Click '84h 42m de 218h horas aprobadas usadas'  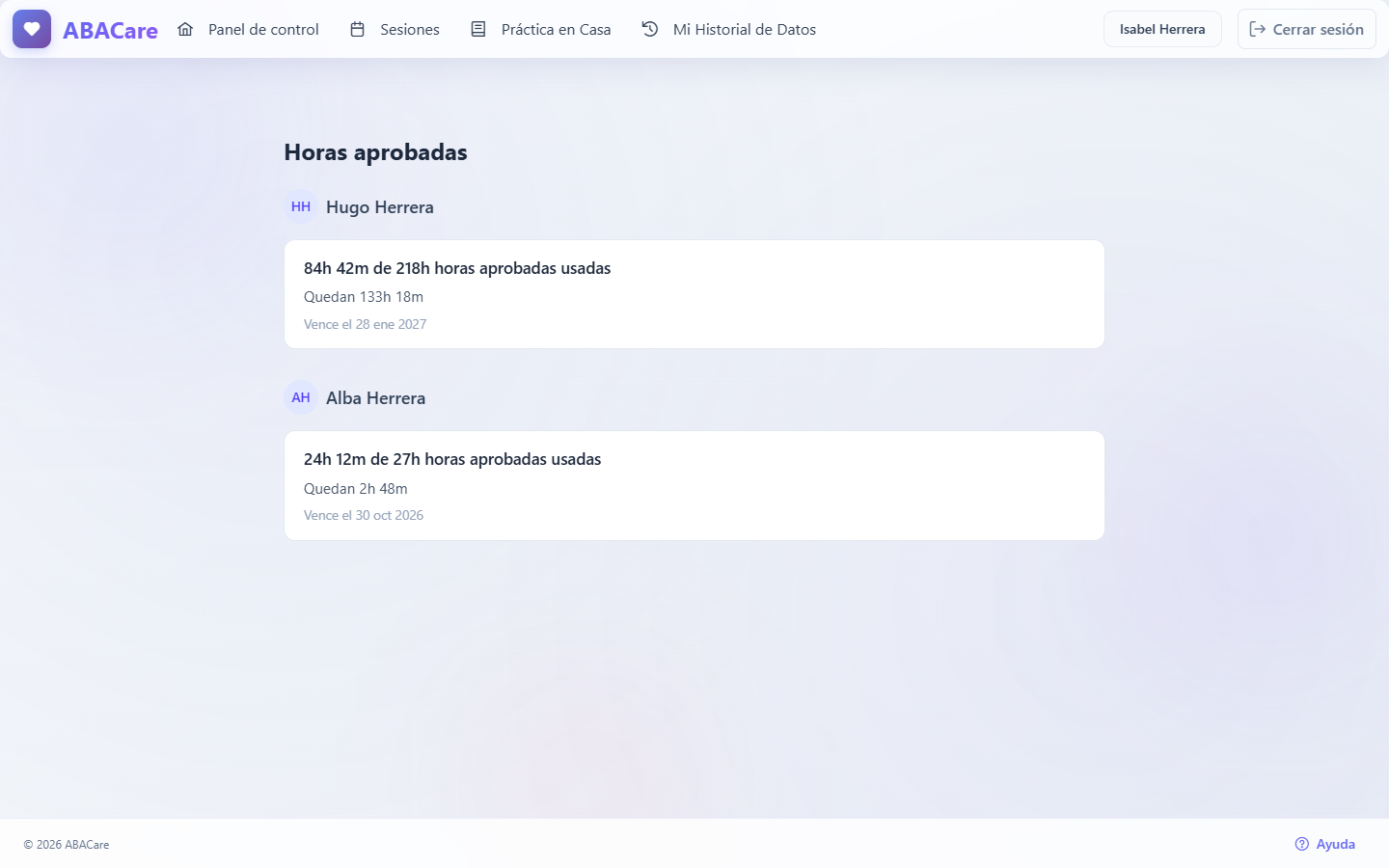457,268
